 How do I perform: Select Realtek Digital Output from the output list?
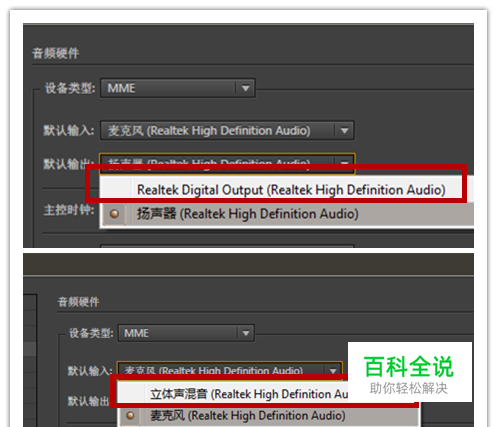pos(287,190)
